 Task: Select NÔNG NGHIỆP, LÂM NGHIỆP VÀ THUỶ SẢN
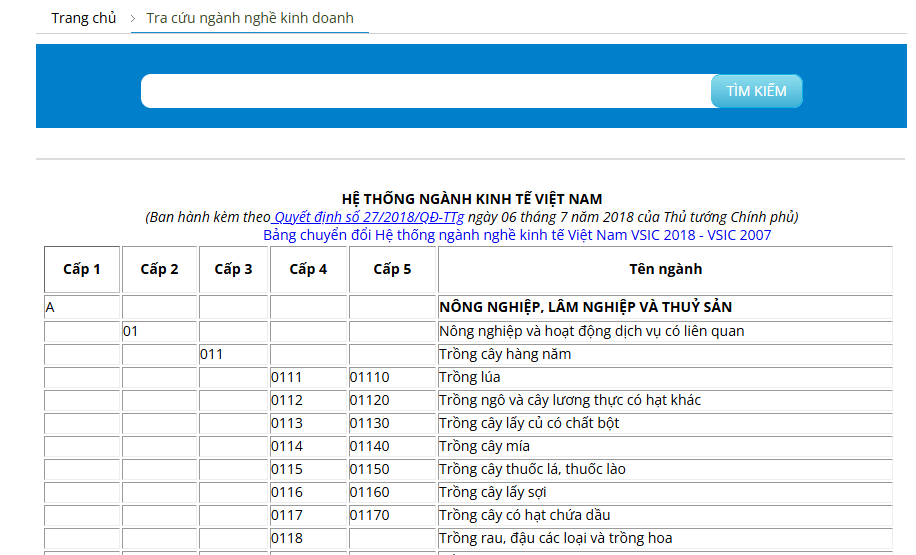(665, 307)
